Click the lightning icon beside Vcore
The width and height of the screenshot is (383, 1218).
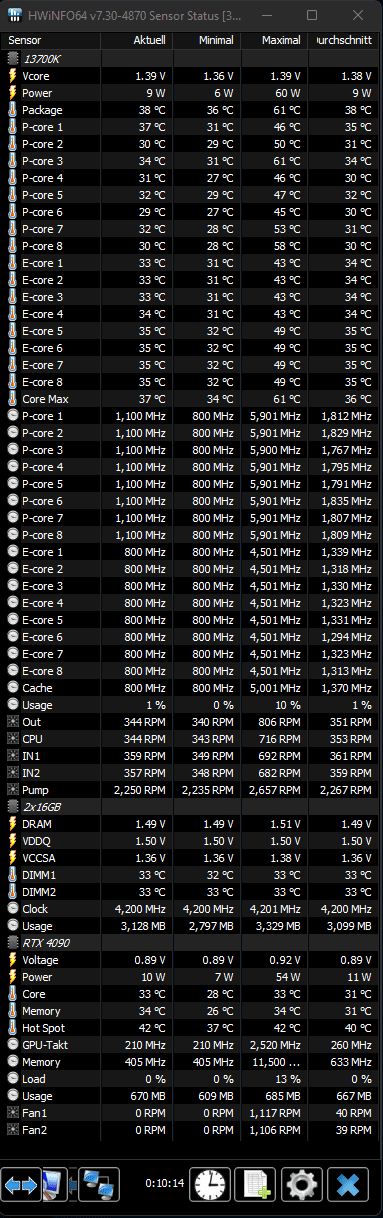(x=12, y=76)
